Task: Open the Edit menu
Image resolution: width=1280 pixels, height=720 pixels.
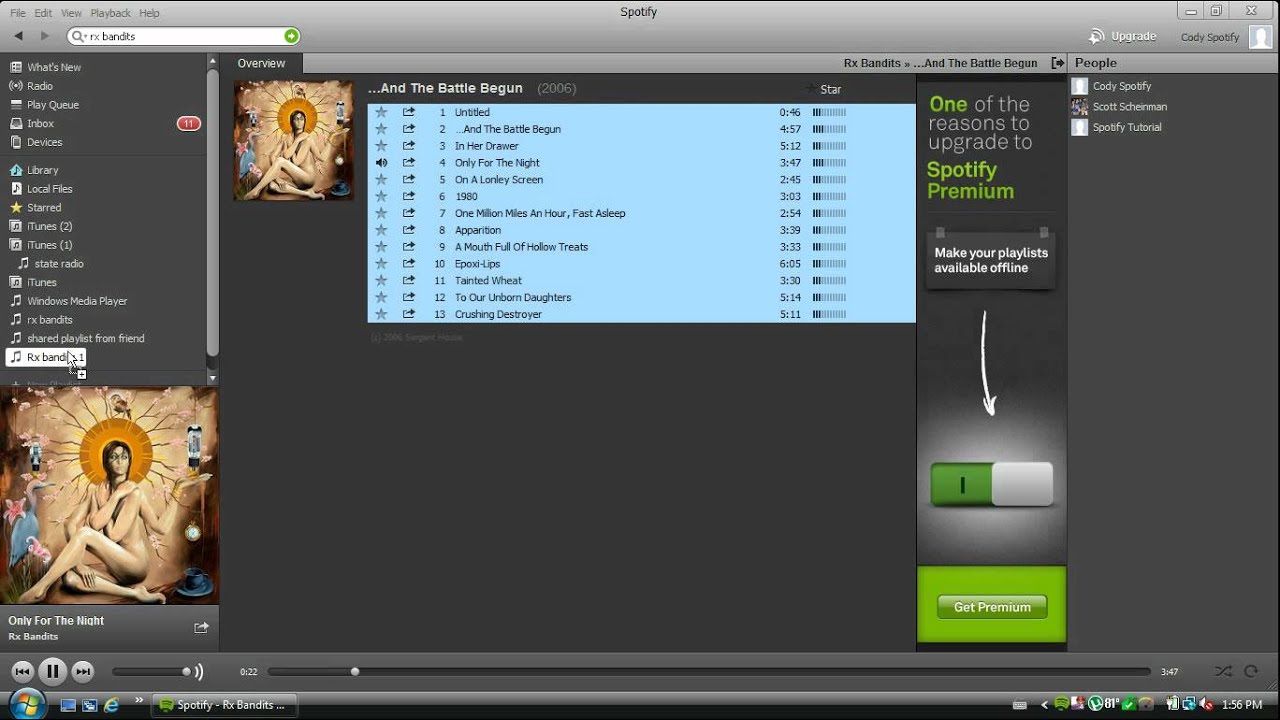Action: coord(43,13)
